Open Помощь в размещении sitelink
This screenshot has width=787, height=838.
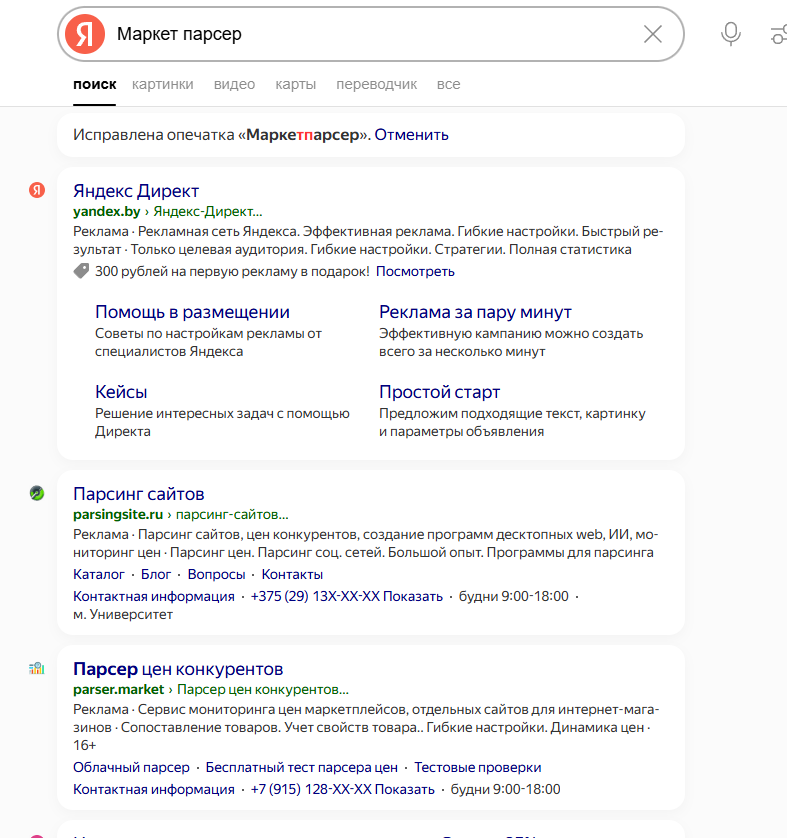[x=192, y=312]
